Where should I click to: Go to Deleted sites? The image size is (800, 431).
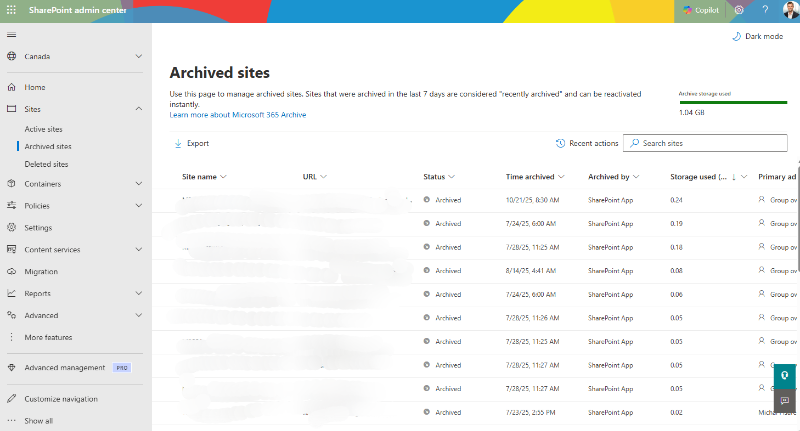(47, 164)
